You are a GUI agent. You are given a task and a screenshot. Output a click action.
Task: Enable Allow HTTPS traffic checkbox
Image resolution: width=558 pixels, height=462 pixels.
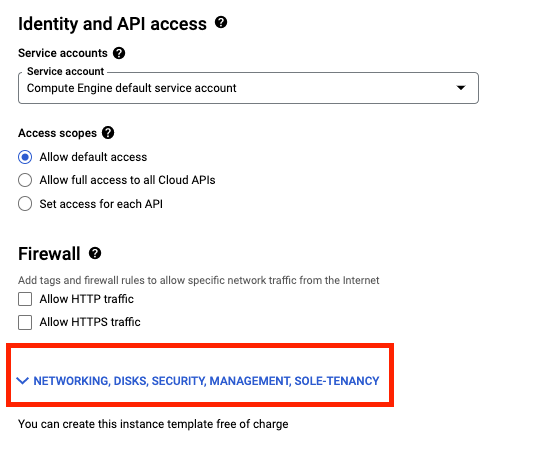coord(25,322)
